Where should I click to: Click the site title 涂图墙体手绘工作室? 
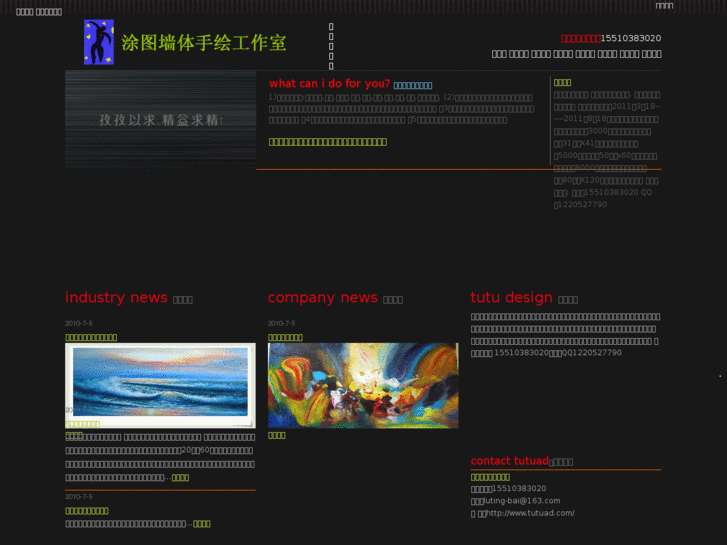point(204,43)
